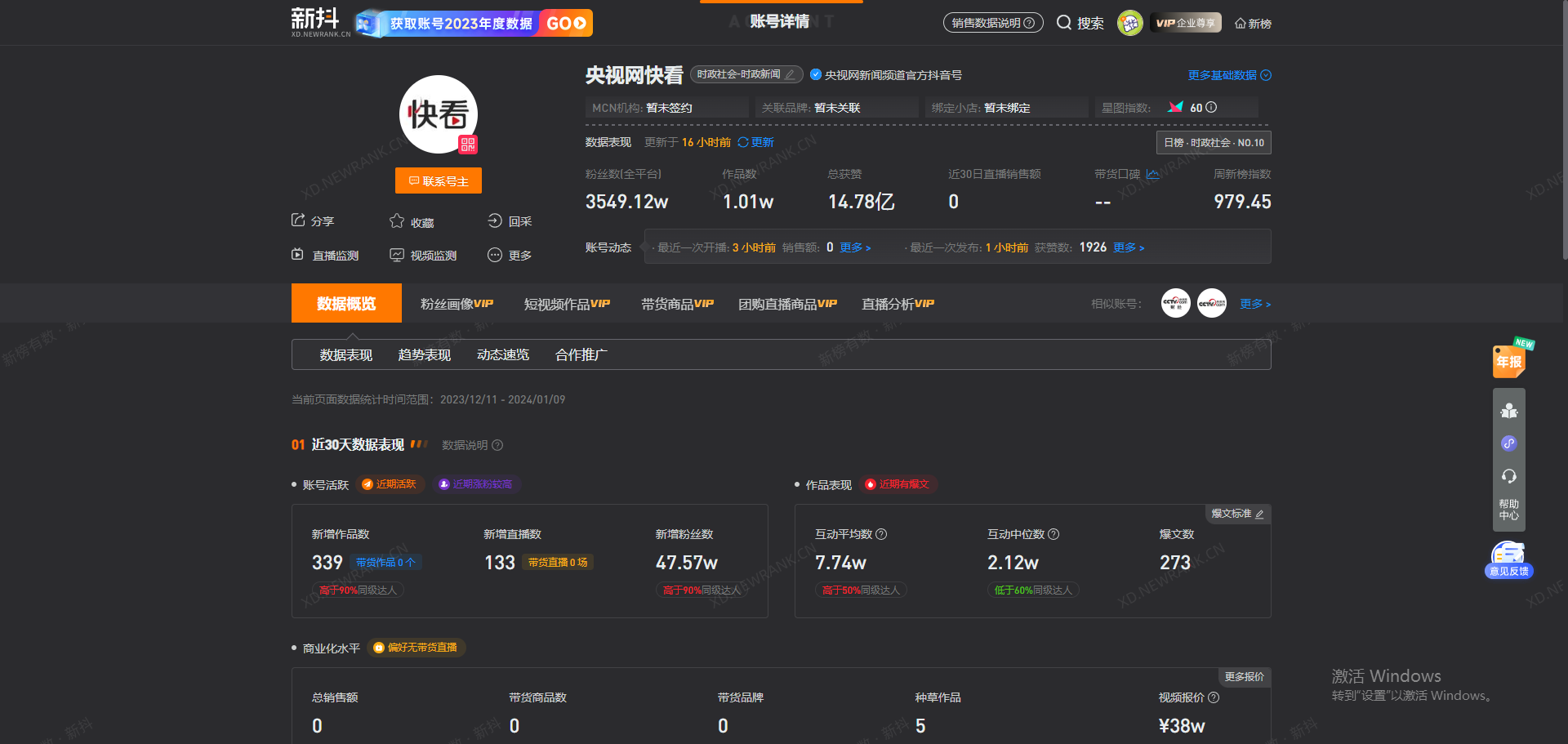The image size is (1568, 744).
Task: Open 更多报价
Action: tap(1244, 677)
